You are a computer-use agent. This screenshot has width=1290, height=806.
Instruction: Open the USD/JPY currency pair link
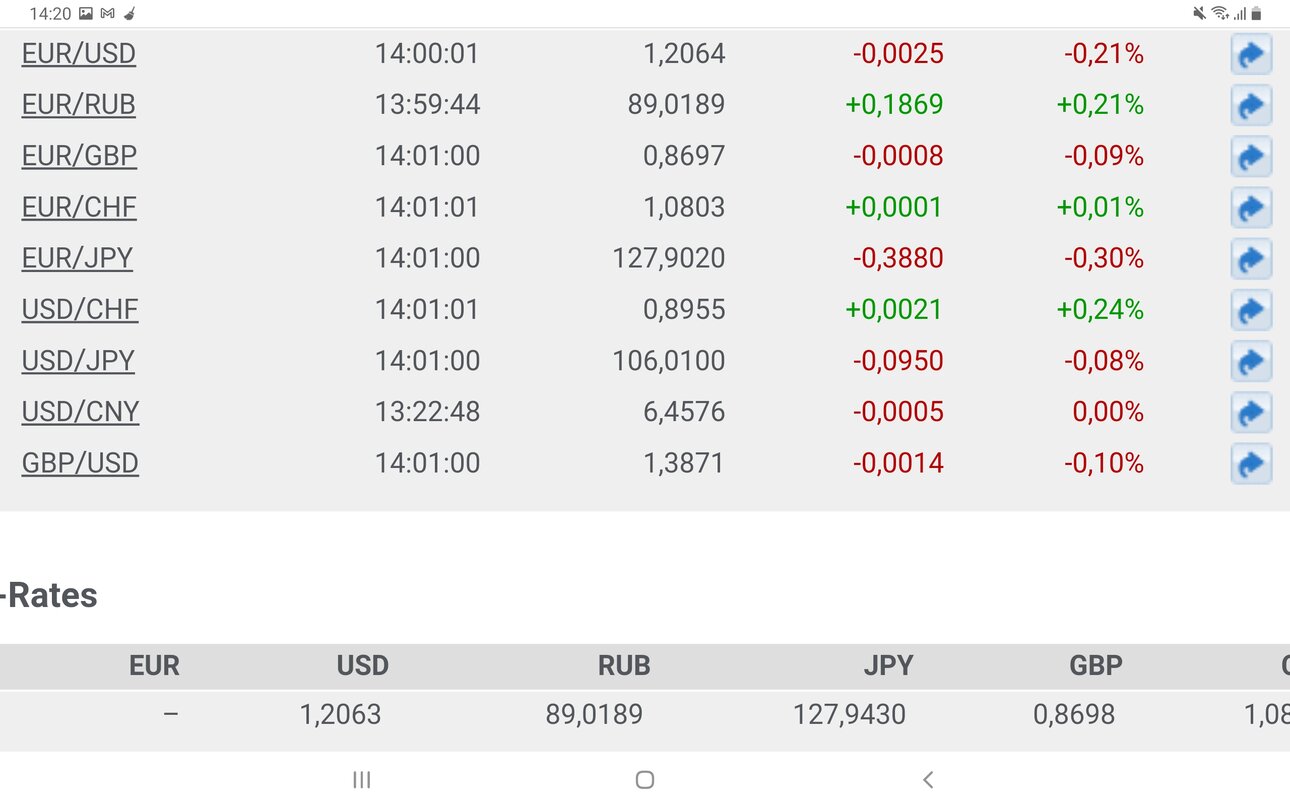point(79,361)
